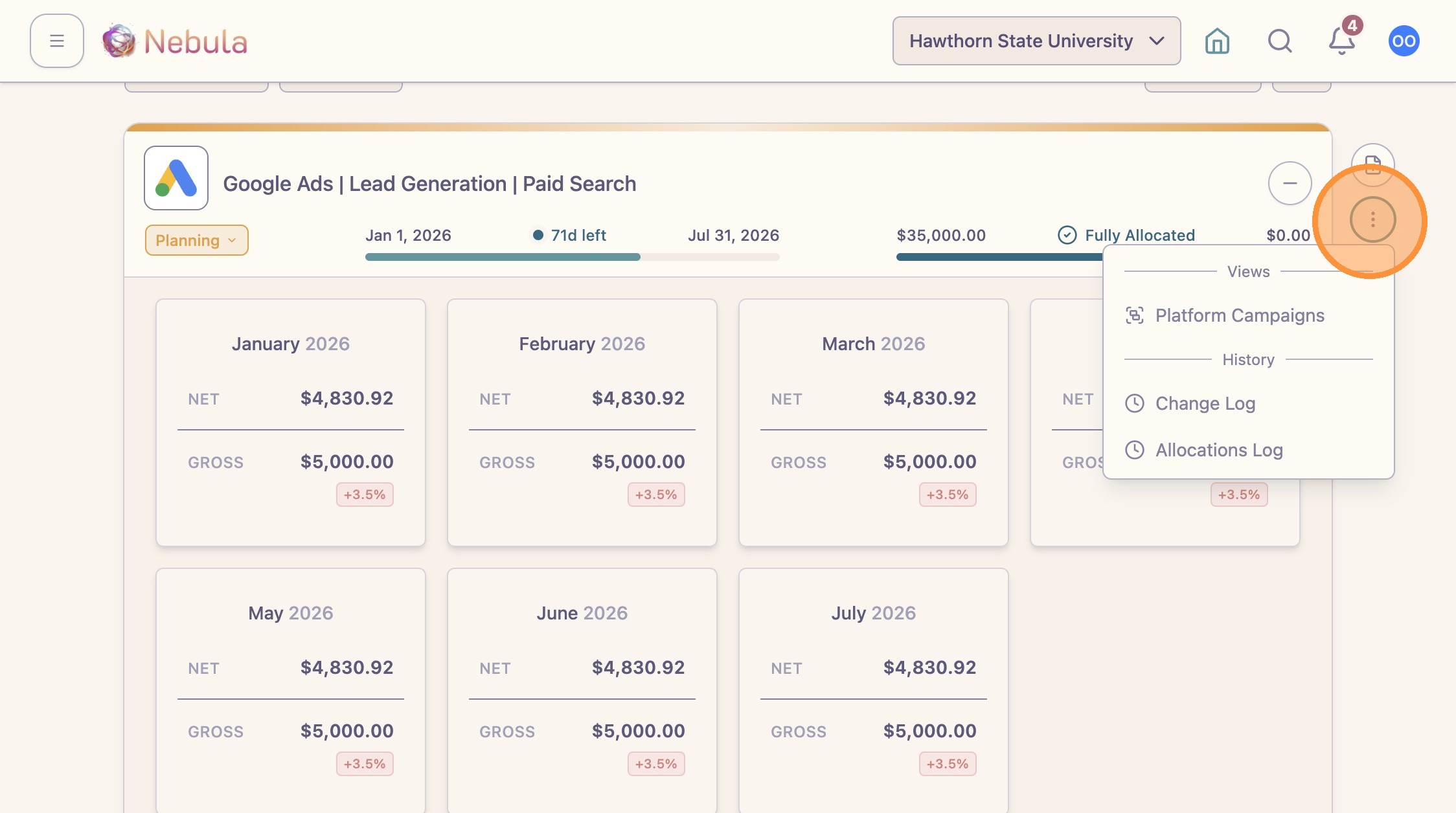Viewport: 1456px width, 813px height.
Task: Click the +3.5% badge in January 2026
Action: pos(365,495)
